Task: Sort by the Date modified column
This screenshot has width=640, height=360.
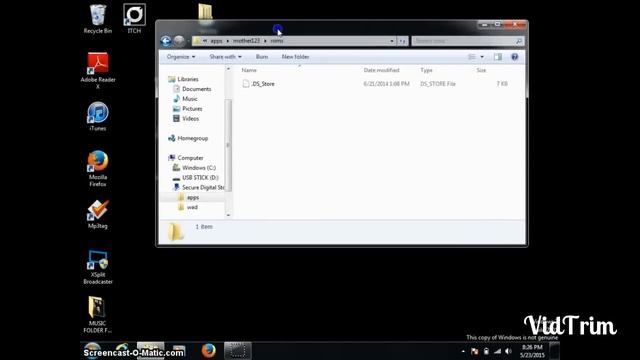Action: pos(381,70)
